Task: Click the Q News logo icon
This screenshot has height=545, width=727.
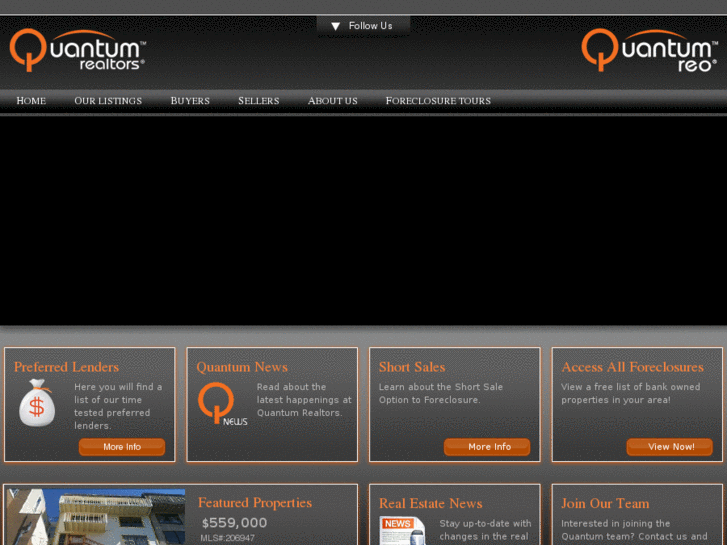Action: click(x=223, y=404)
